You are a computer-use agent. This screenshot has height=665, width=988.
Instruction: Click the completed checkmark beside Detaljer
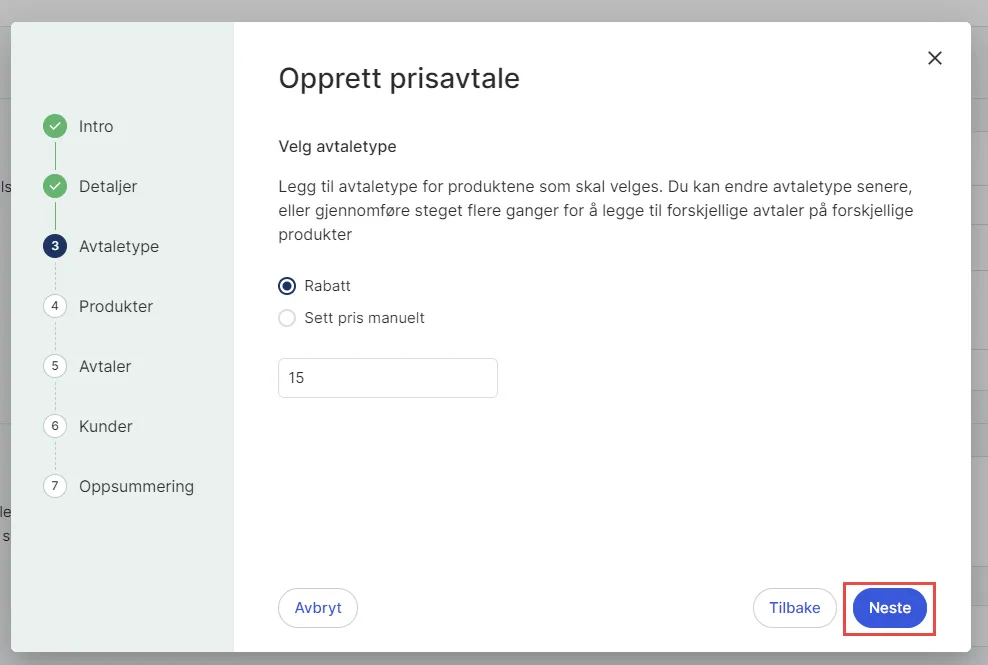pyautogui.click(x=55, y=186)
